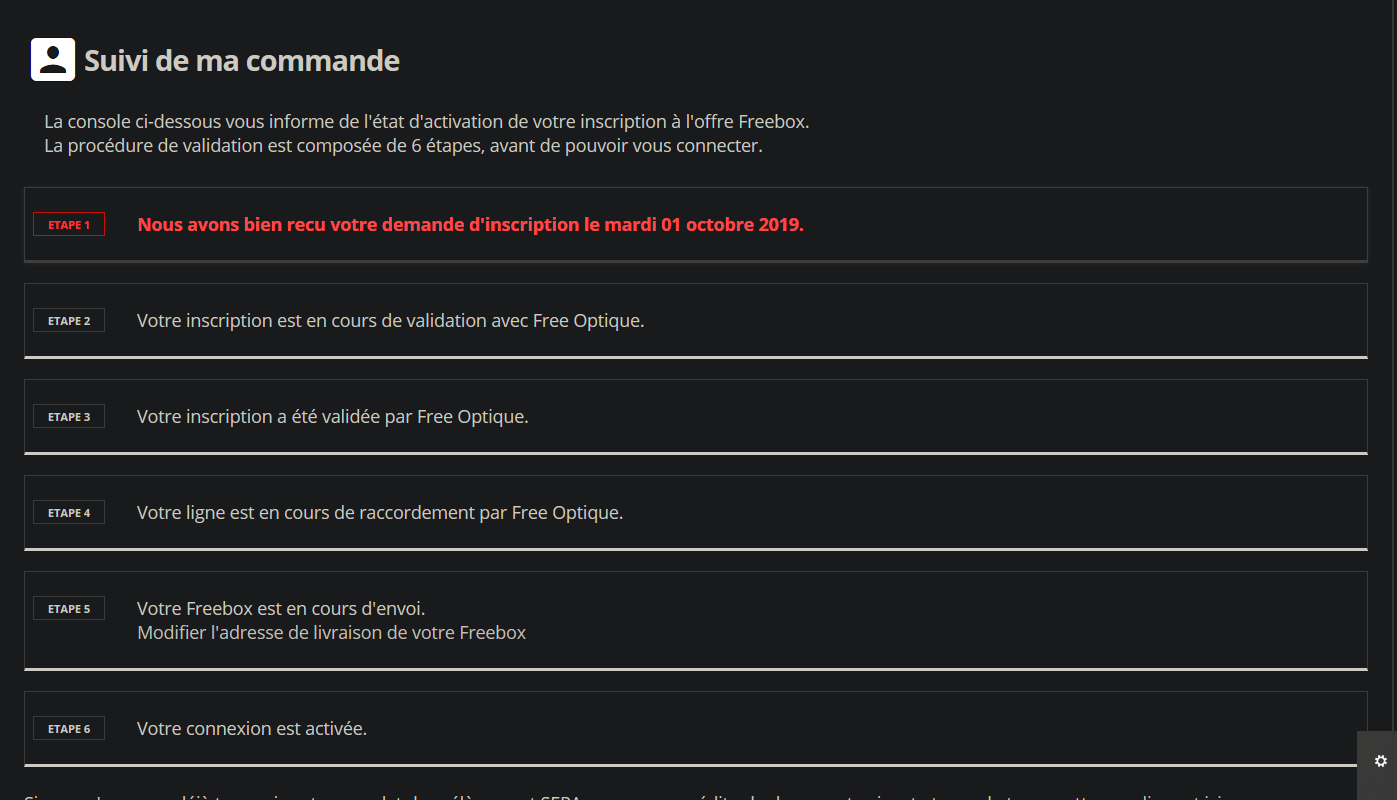Viewport: 1397px width, 800px height.
Task: Select the 'en cours de validation' step text
Action: pyautogui.click(x=390, y=321)
